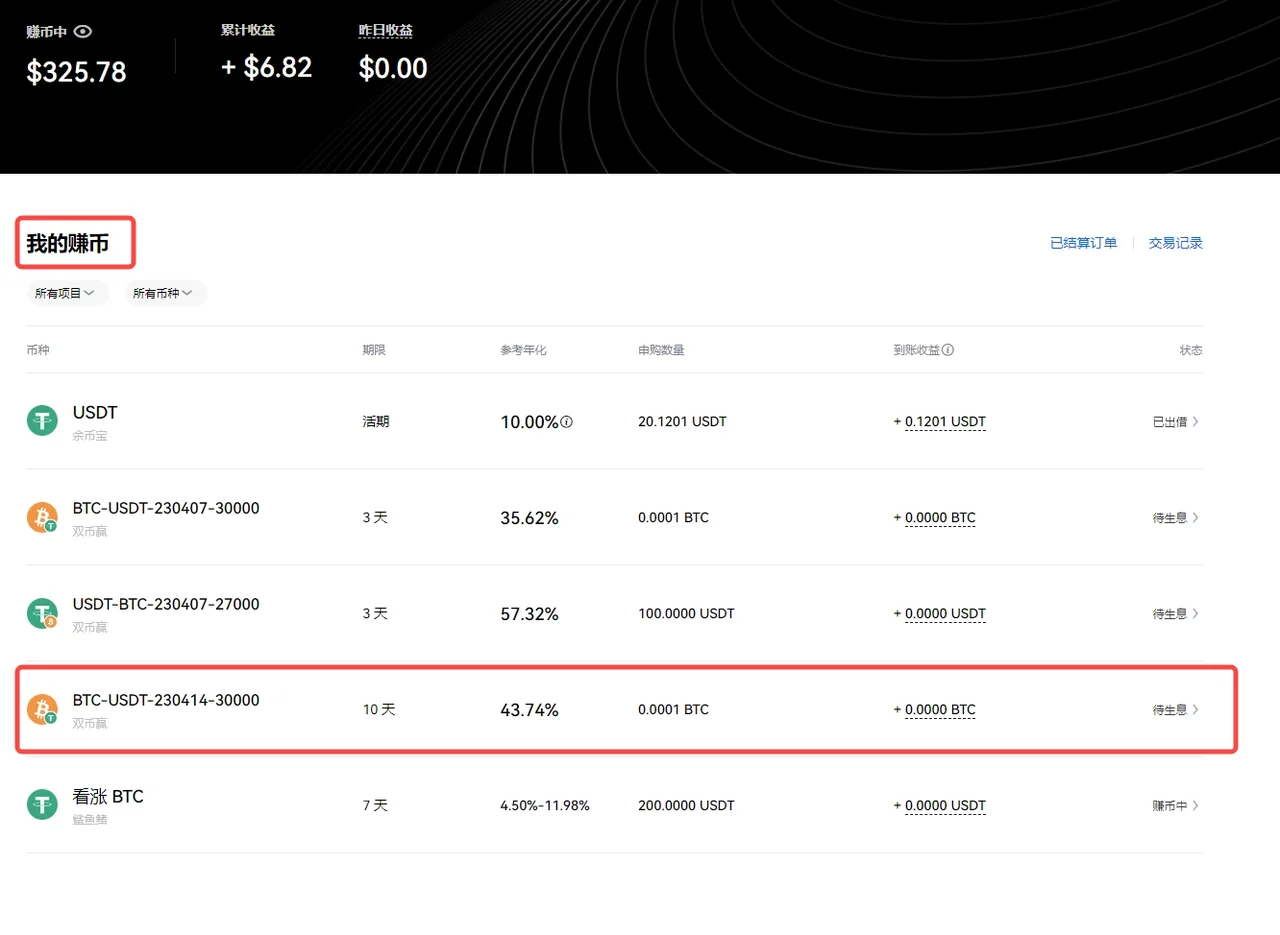Click the 4.50%-11.98% rate range

(x=545, y=806)
